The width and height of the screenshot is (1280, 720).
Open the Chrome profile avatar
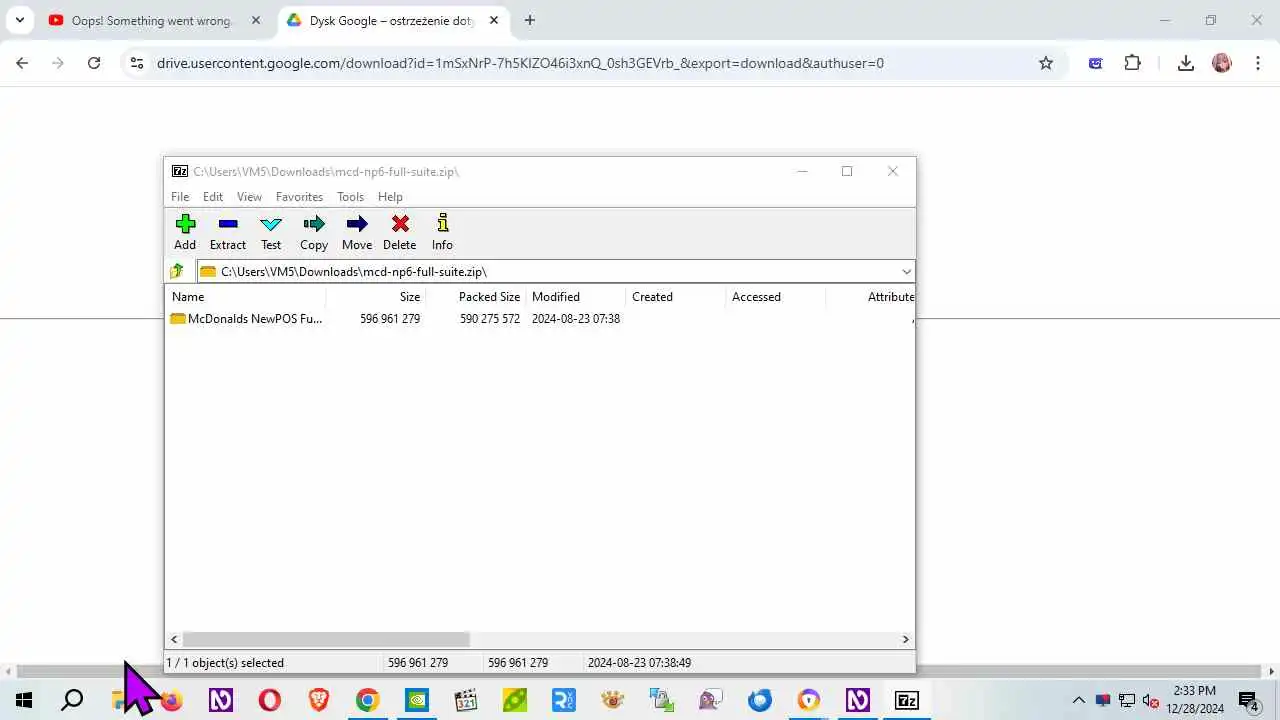pyautogui.click(x=1222, y=63)
